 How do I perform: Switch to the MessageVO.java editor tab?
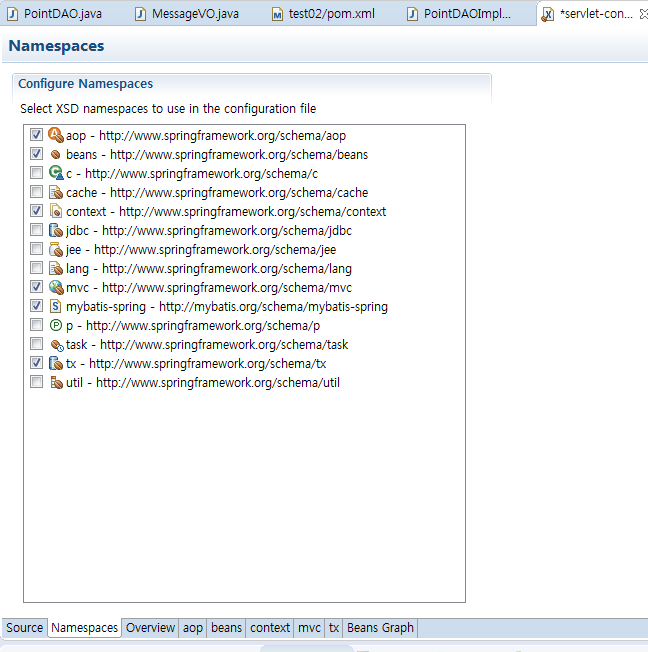(195, 14)
